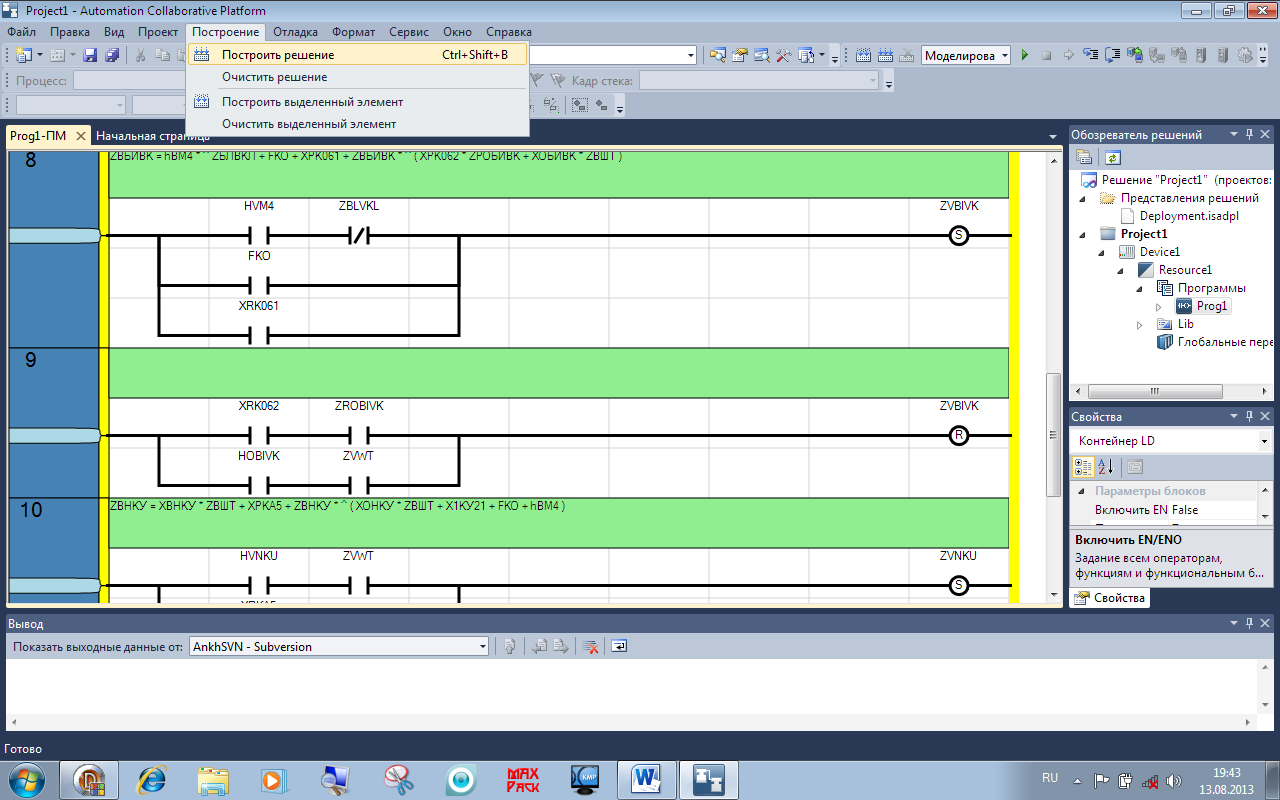
Task: Click the Solution Explorer toolbar icon
Action: 718,55
